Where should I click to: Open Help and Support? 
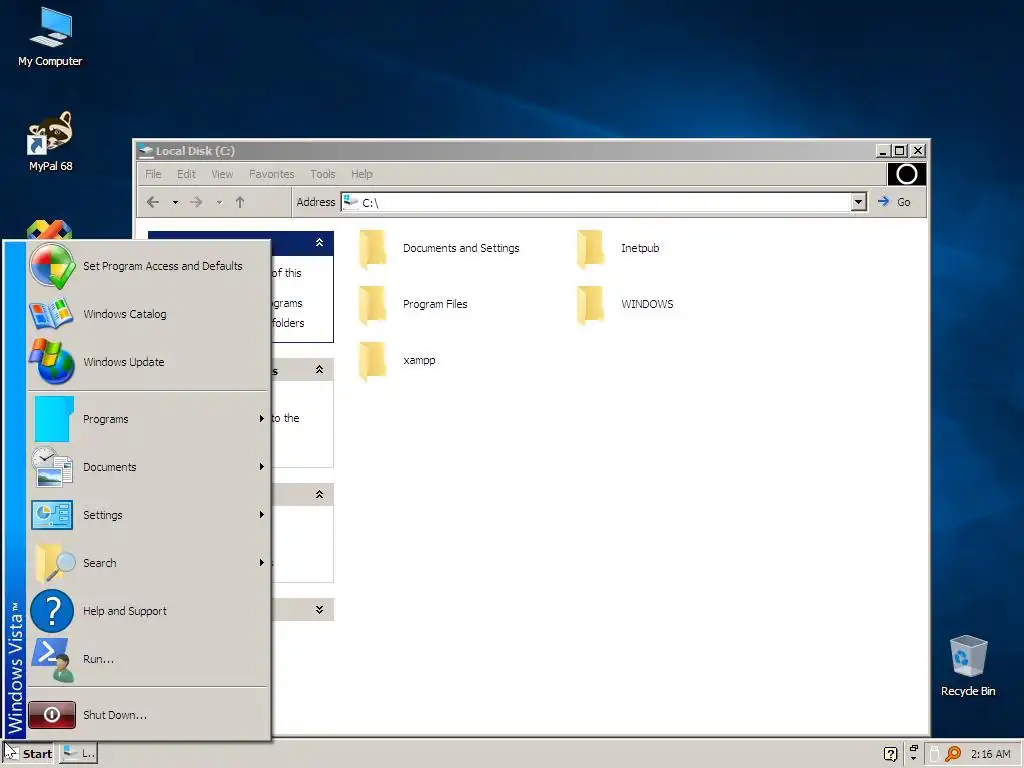(148, 611)
